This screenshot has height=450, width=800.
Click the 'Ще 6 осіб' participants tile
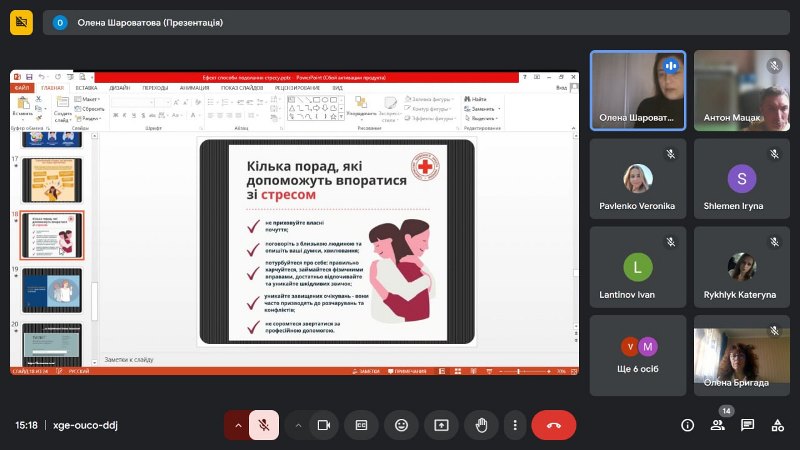638,355
